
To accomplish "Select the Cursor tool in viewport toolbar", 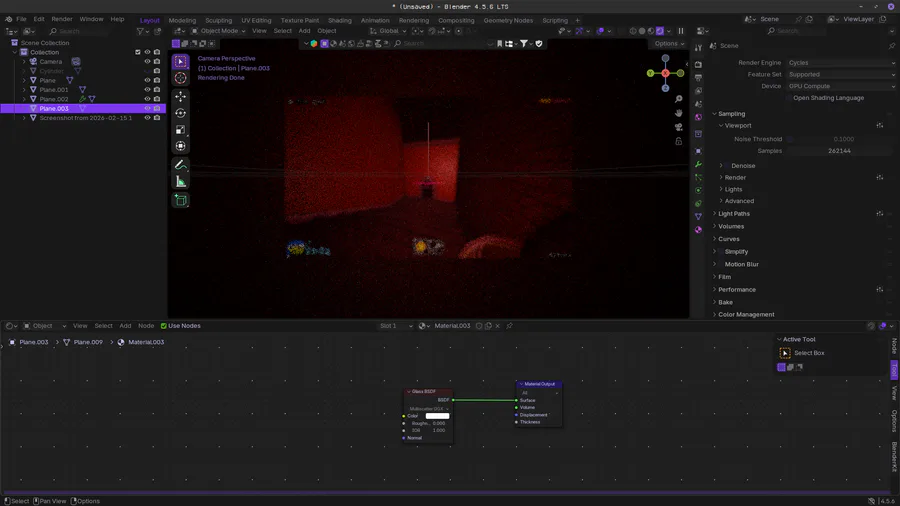I will coord(180,78).
